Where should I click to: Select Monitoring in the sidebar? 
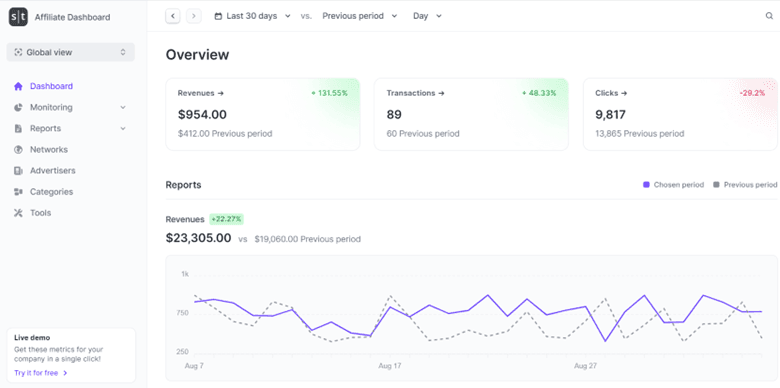coord(51,107)
